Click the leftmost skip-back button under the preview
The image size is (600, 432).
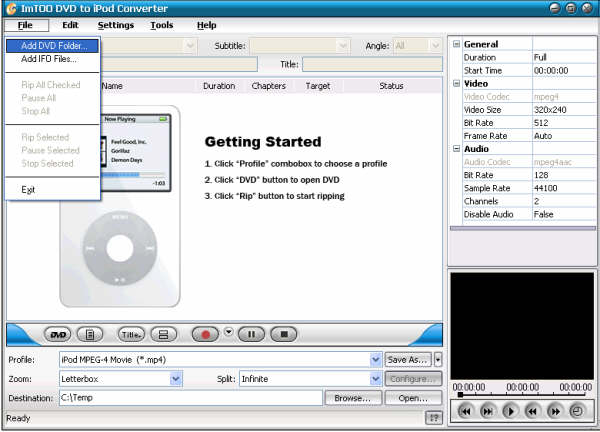tap(465, 411)
